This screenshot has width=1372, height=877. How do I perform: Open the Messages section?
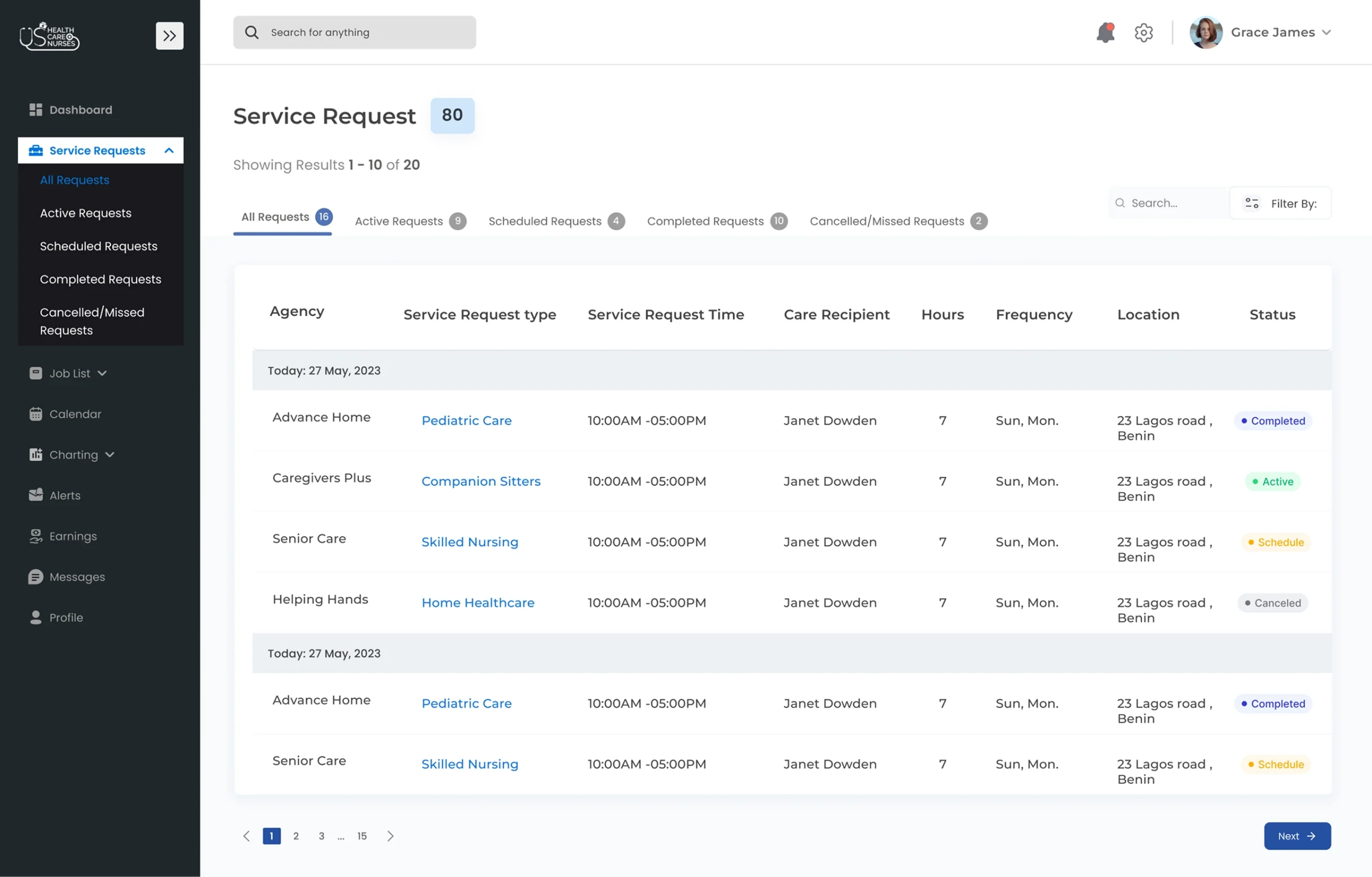pyautogui.click(x=76, y=577)
